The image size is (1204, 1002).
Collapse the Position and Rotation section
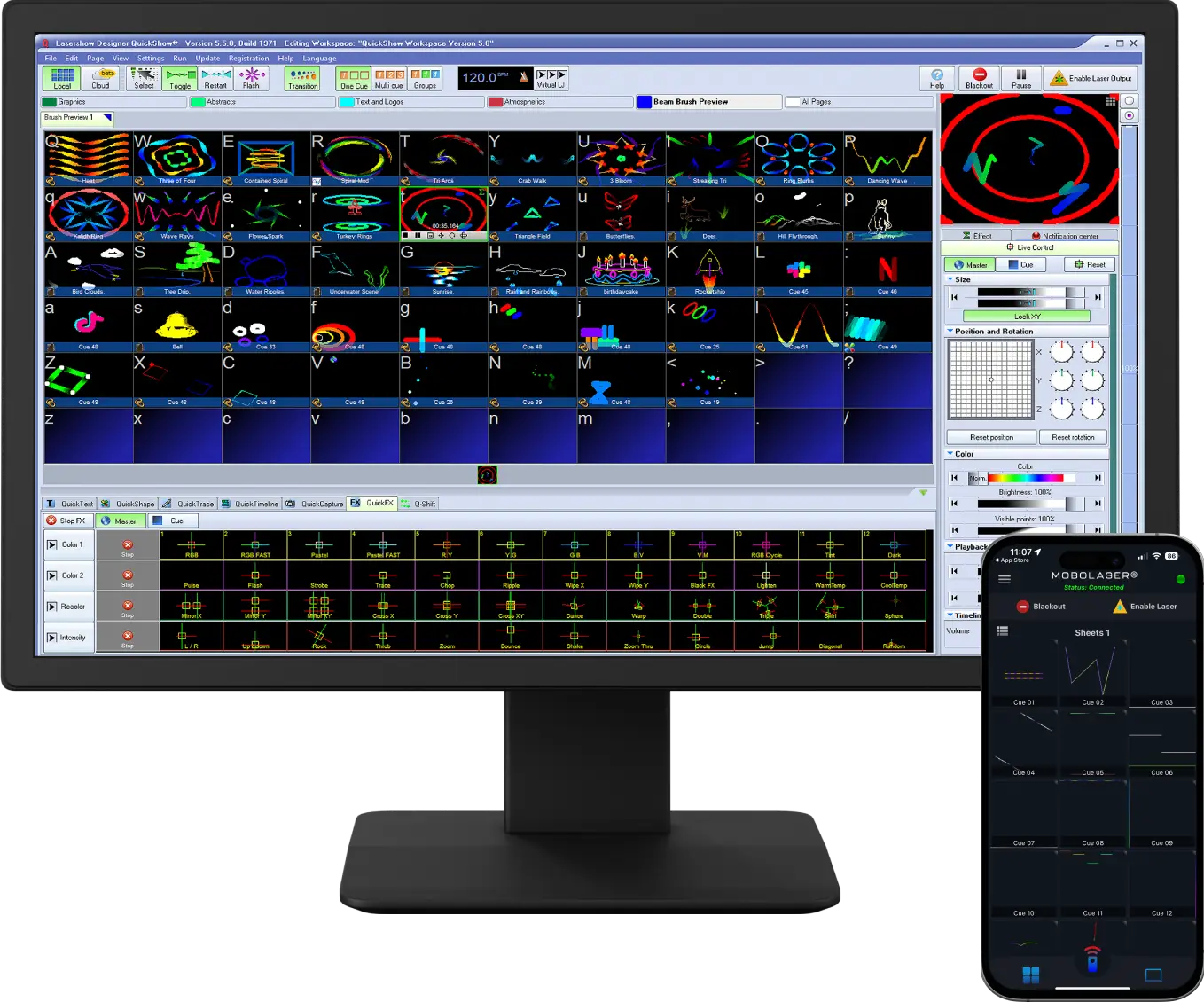coord(950,332)
